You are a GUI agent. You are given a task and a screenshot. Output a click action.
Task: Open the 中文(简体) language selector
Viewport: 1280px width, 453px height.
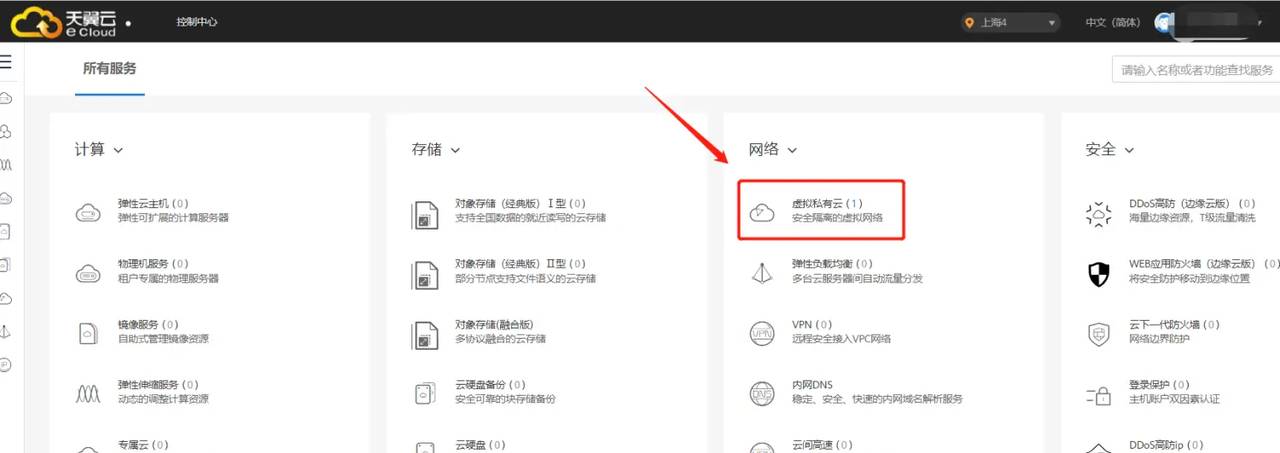click(x=1112, y=22)
